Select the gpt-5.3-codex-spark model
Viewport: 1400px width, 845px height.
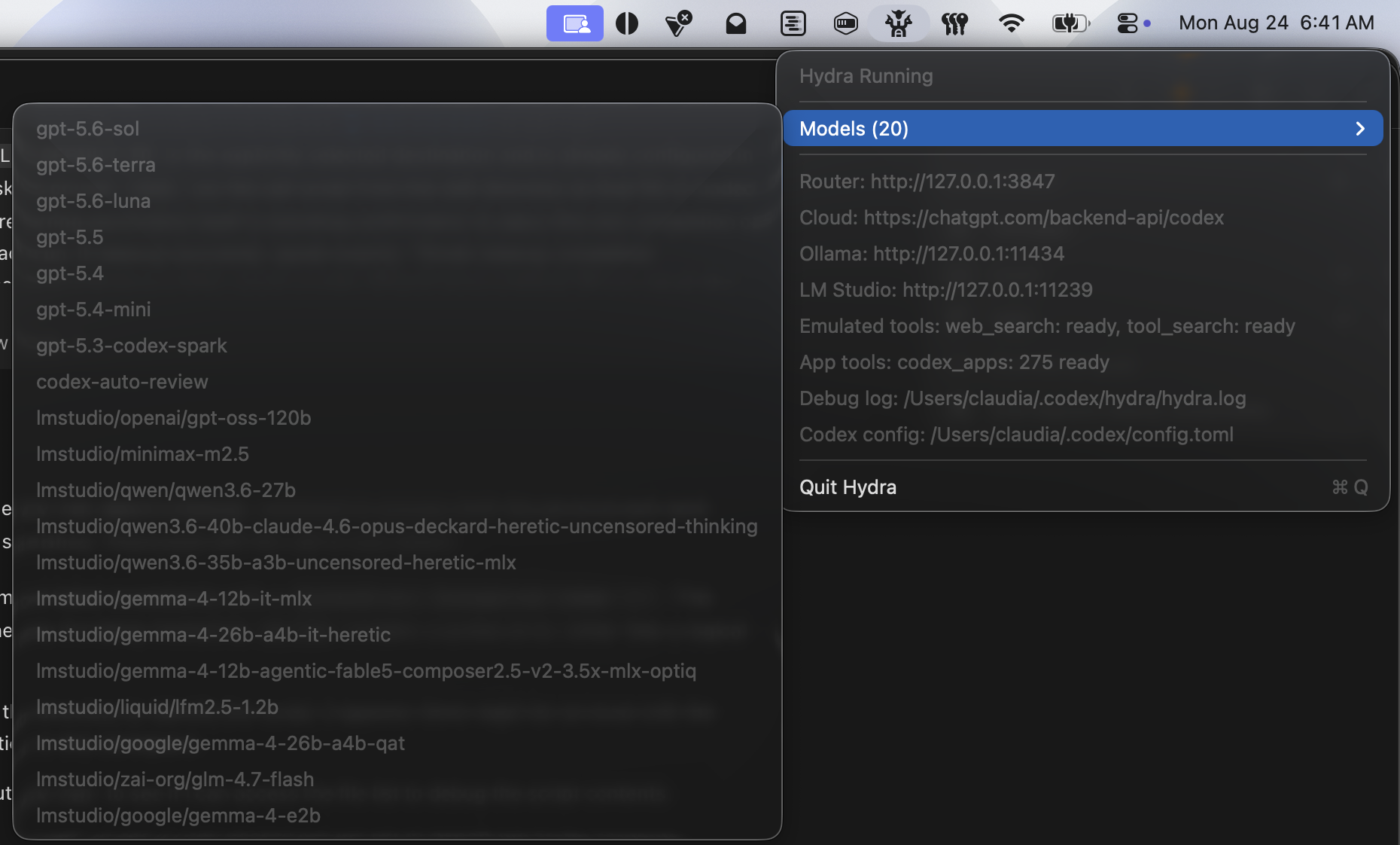coord(397,346)
